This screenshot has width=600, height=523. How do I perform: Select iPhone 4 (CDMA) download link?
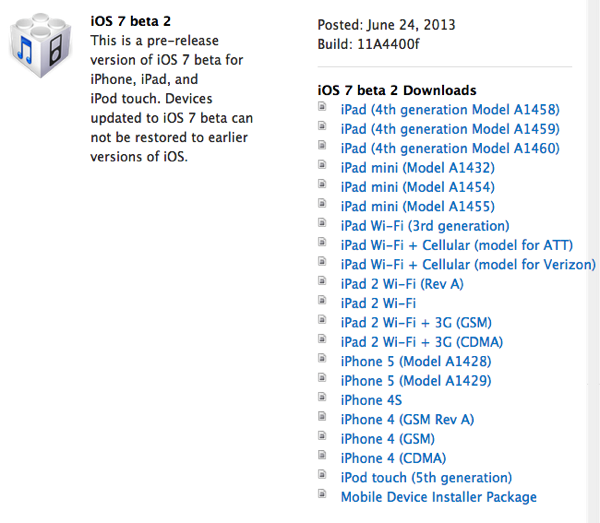393,458
